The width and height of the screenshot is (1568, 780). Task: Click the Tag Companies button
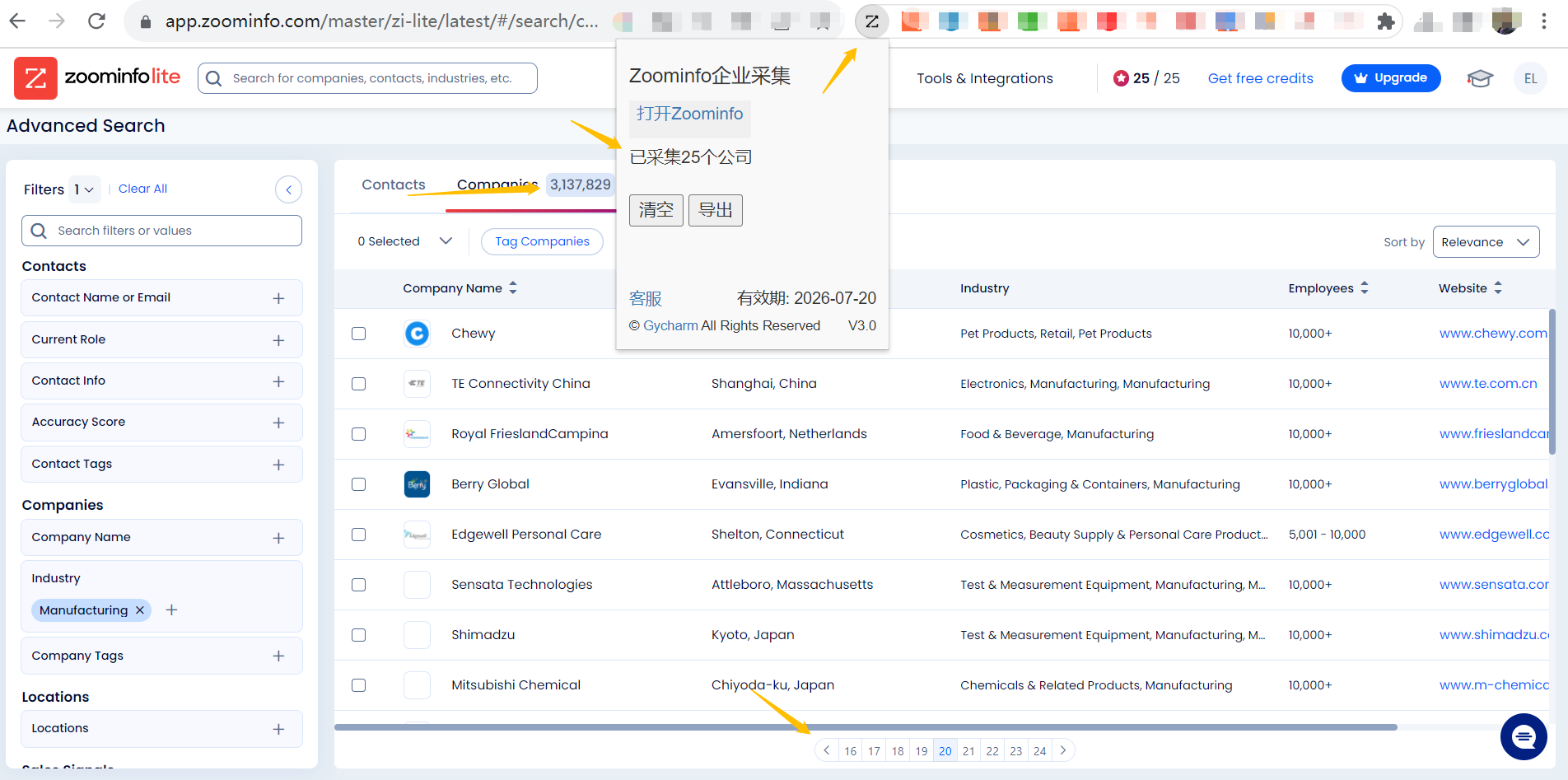tap(542, 241)
